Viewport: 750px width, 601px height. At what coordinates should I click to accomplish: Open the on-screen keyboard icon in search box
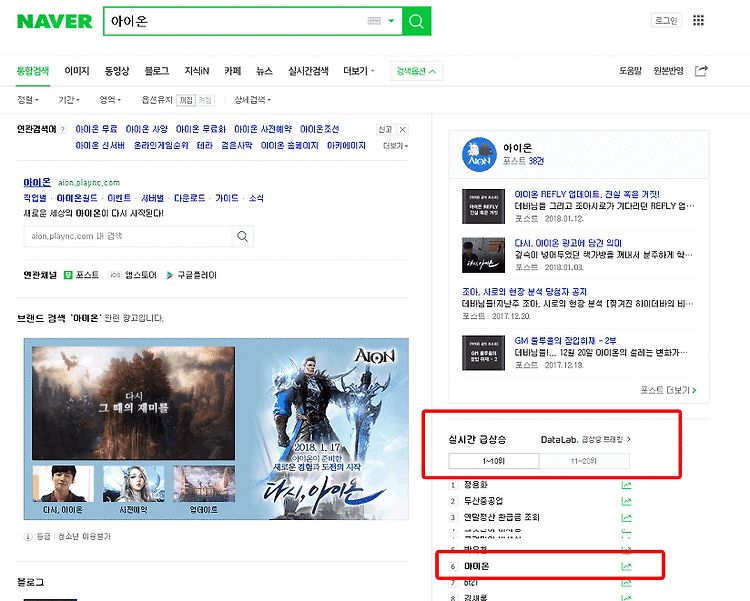click(374, 21)
